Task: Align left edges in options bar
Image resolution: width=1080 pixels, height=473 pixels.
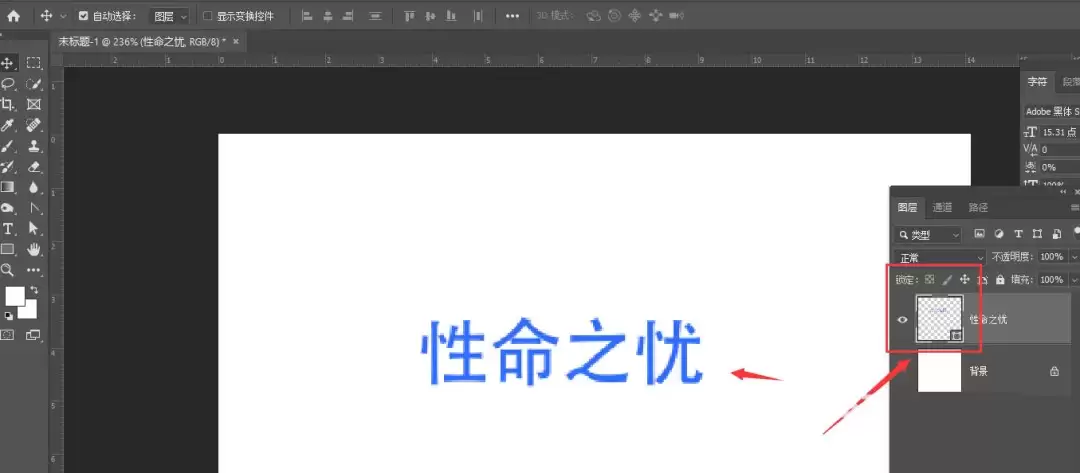Action: click(307, 16)
